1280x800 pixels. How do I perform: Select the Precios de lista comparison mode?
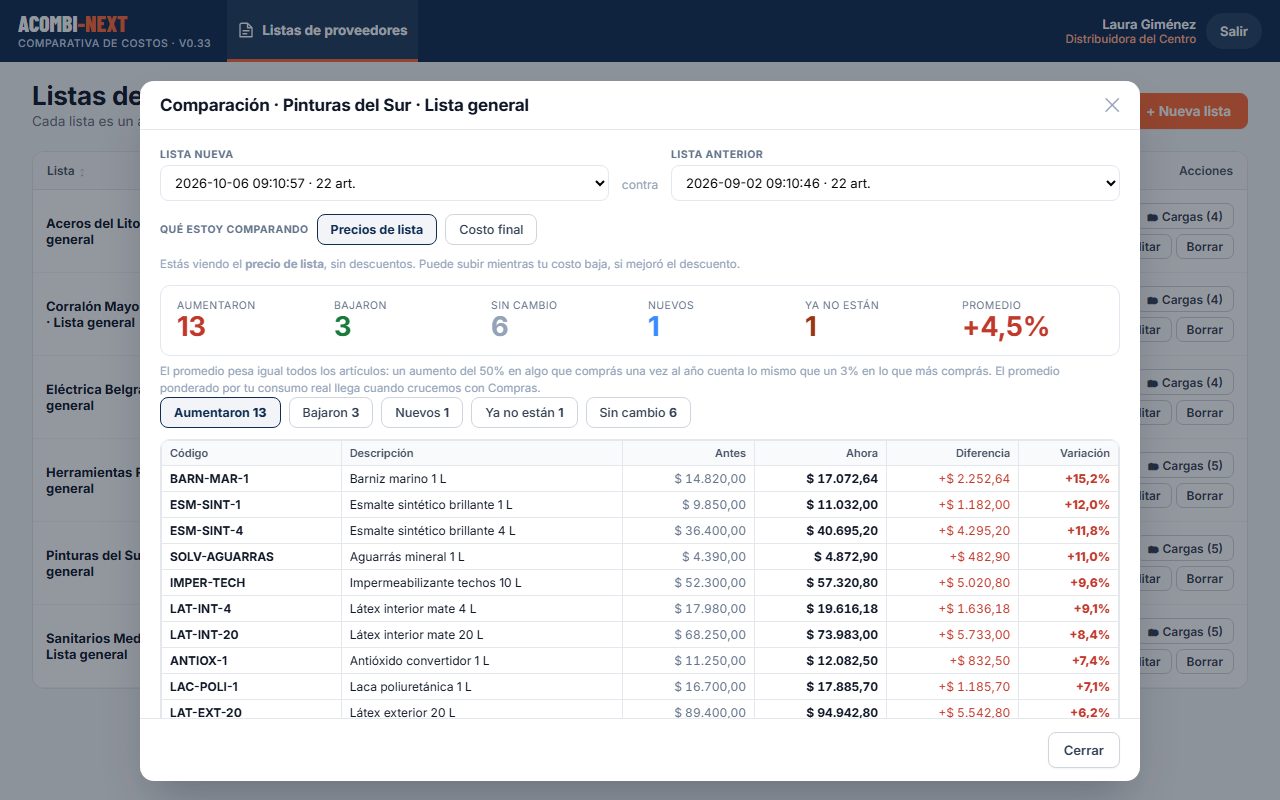click(x=377, y=229)
